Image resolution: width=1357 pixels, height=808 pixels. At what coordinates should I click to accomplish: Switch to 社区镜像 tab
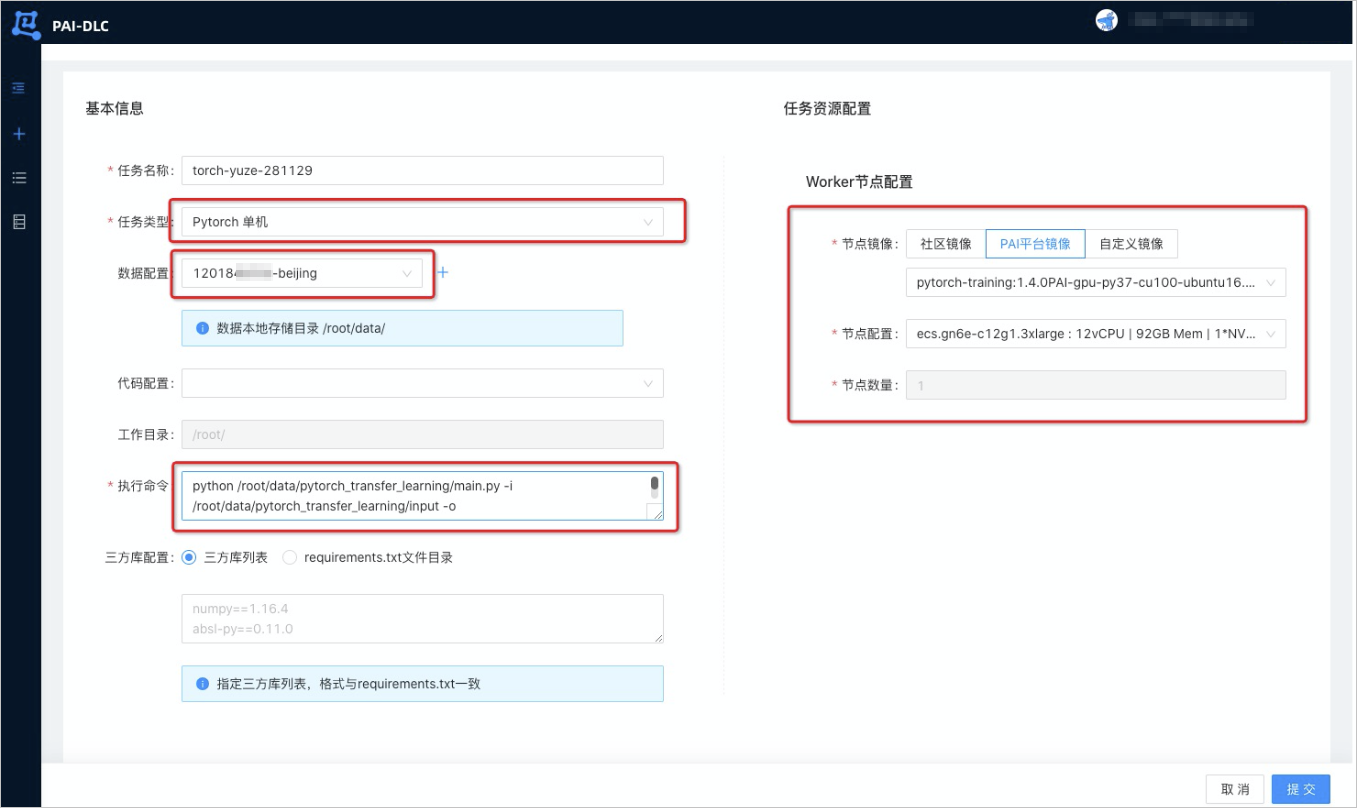946,243
